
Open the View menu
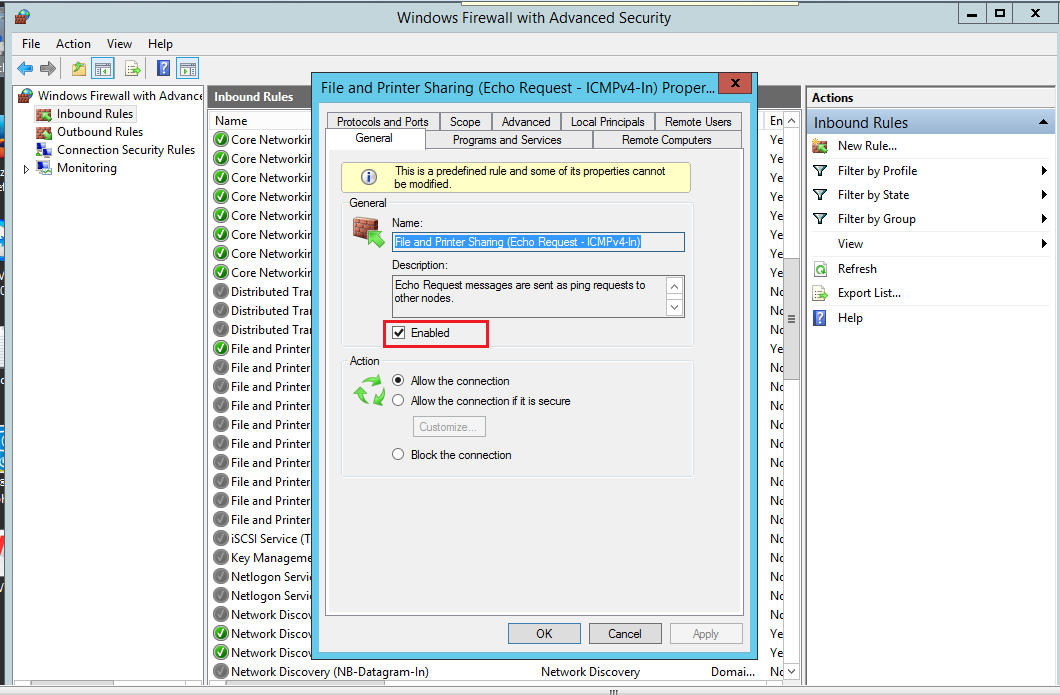tap(119, 44)
